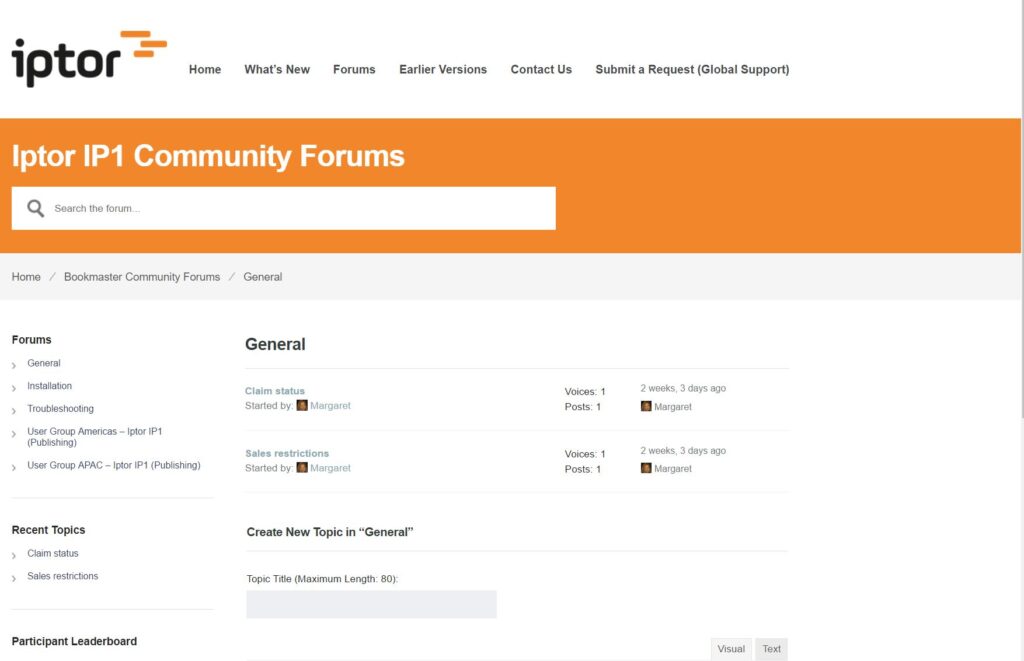Click the Participant Leaderboard heading

[74, 641]
